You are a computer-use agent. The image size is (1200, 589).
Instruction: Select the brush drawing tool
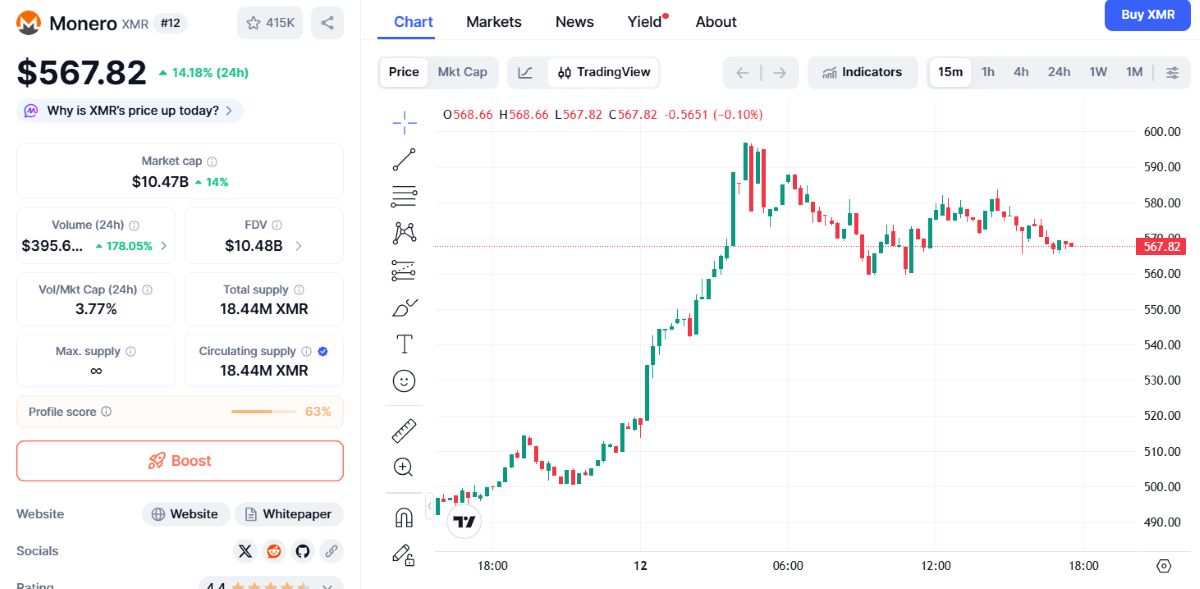coord(404,308)
